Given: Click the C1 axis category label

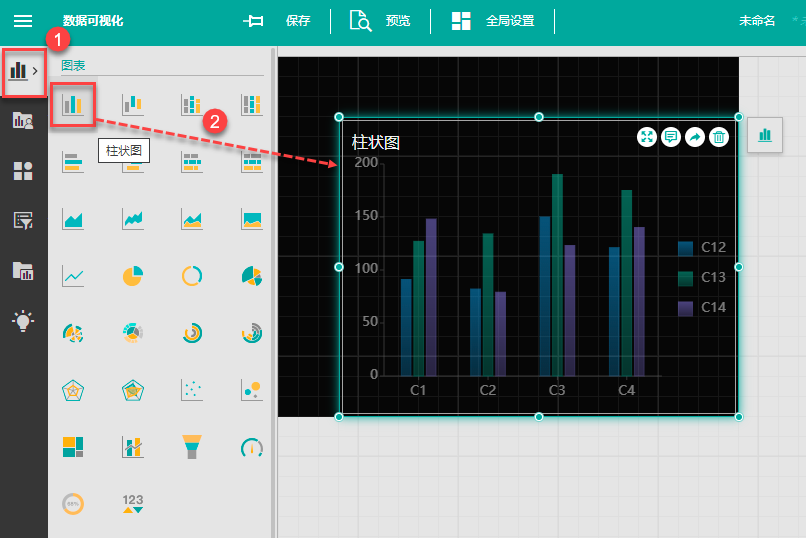Looking at the screenshot, I should (418, 391).
